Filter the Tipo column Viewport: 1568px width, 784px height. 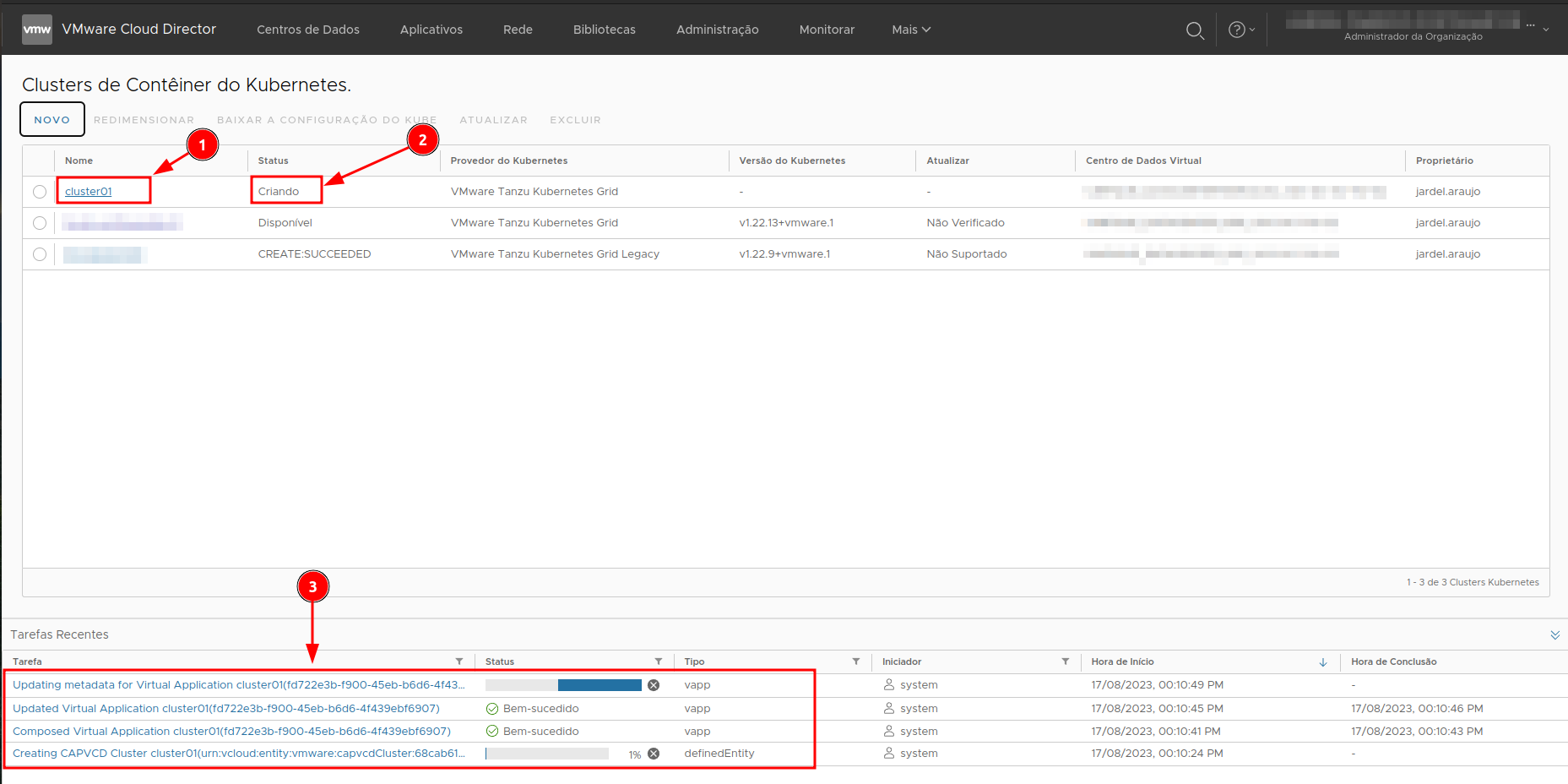(856, 661)
